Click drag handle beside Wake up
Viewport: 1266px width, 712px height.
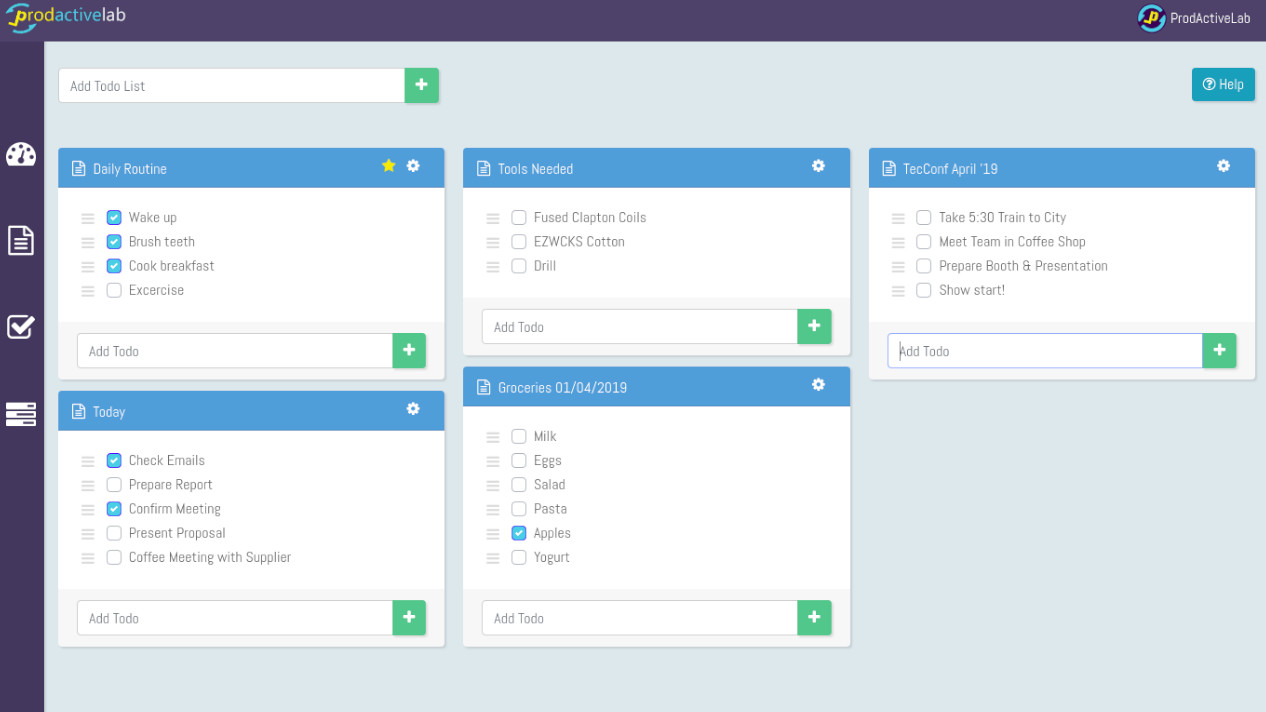tap(88, 218)
